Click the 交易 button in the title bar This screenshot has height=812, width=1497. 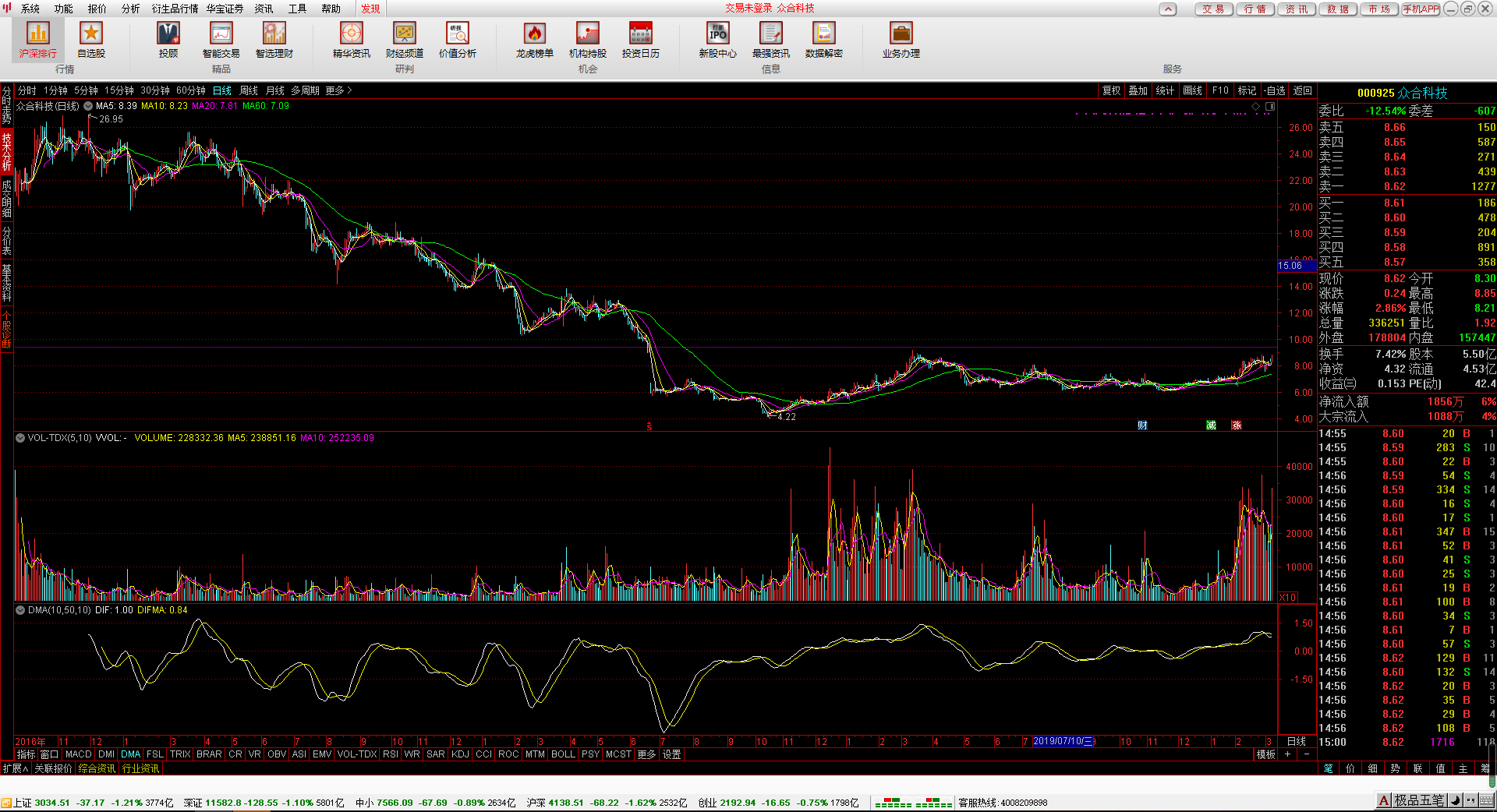point(1213,9)
